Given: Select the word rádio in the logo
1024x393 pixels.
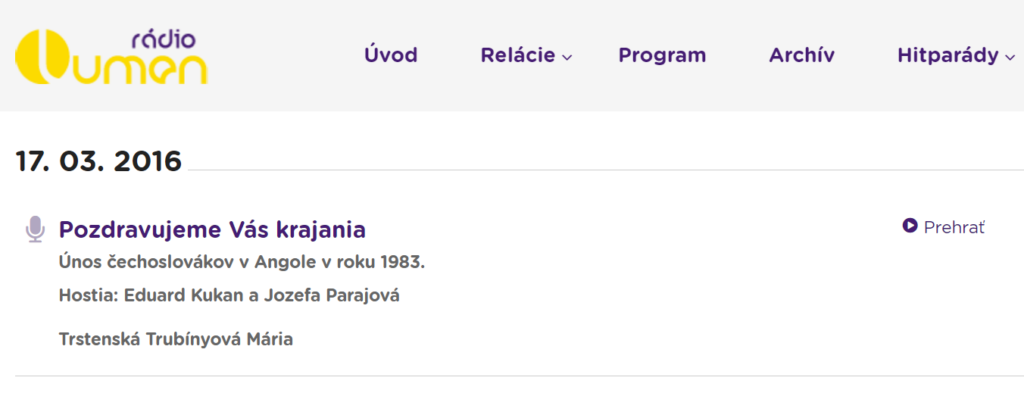Looking at the screenshot, I should click(x=163, y=40).
